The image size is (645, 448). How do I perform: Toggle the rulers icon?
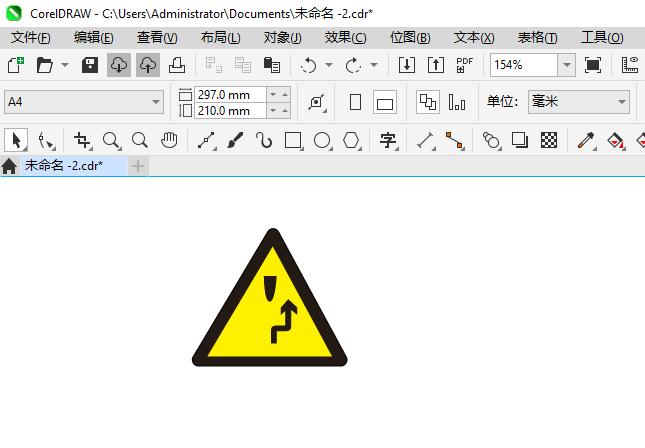(x=630, y=65)
